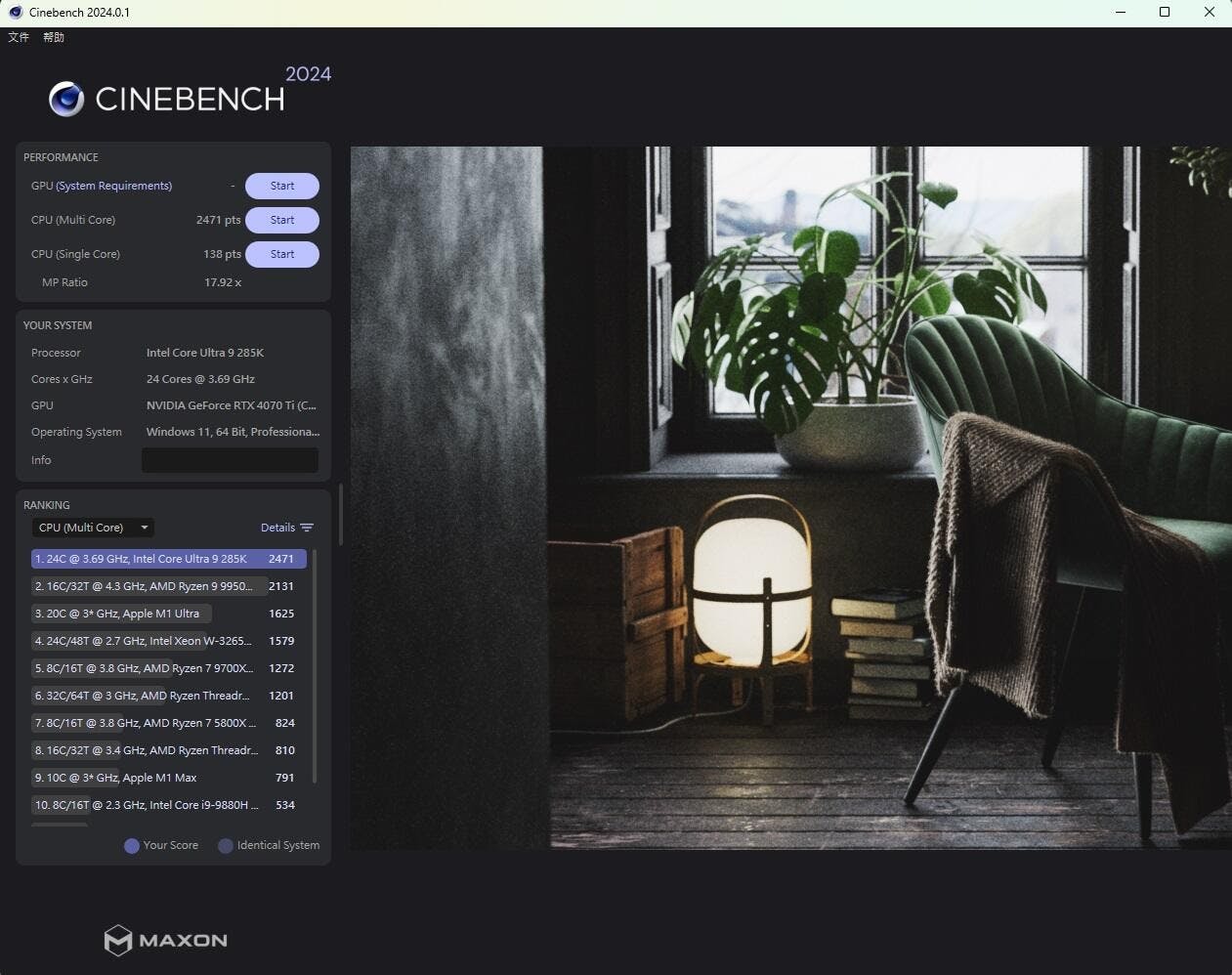Select the 16C/32T 3.4 GHz Threadripper row

(169, 750)
